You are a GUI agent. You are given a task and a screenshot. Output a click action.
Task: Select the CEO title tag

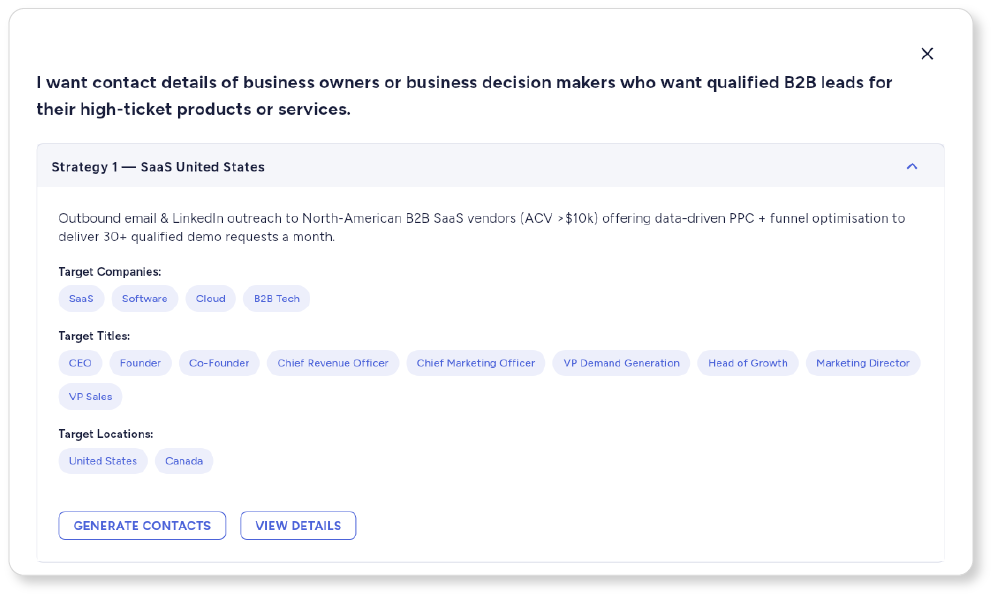80,363
